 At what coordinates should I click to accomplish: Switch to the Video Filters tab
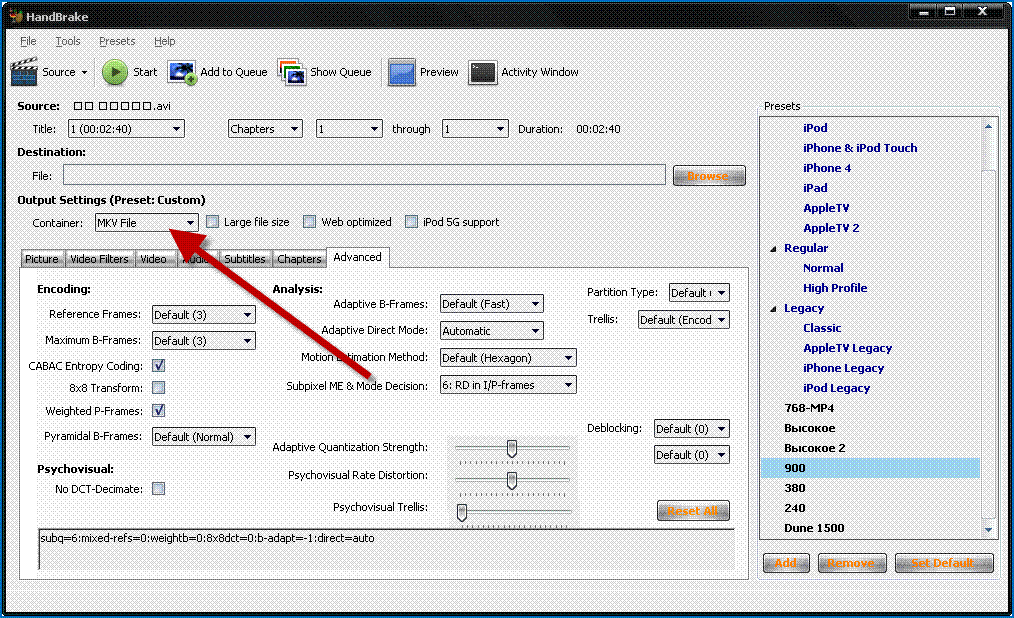(x=99, y=259)
